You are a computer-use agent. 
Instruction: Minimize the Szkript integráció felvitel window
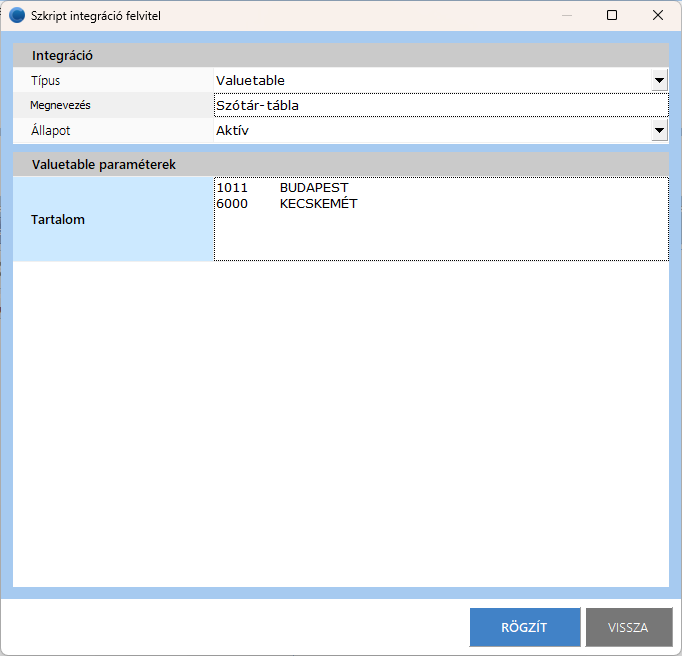[567, 15]
